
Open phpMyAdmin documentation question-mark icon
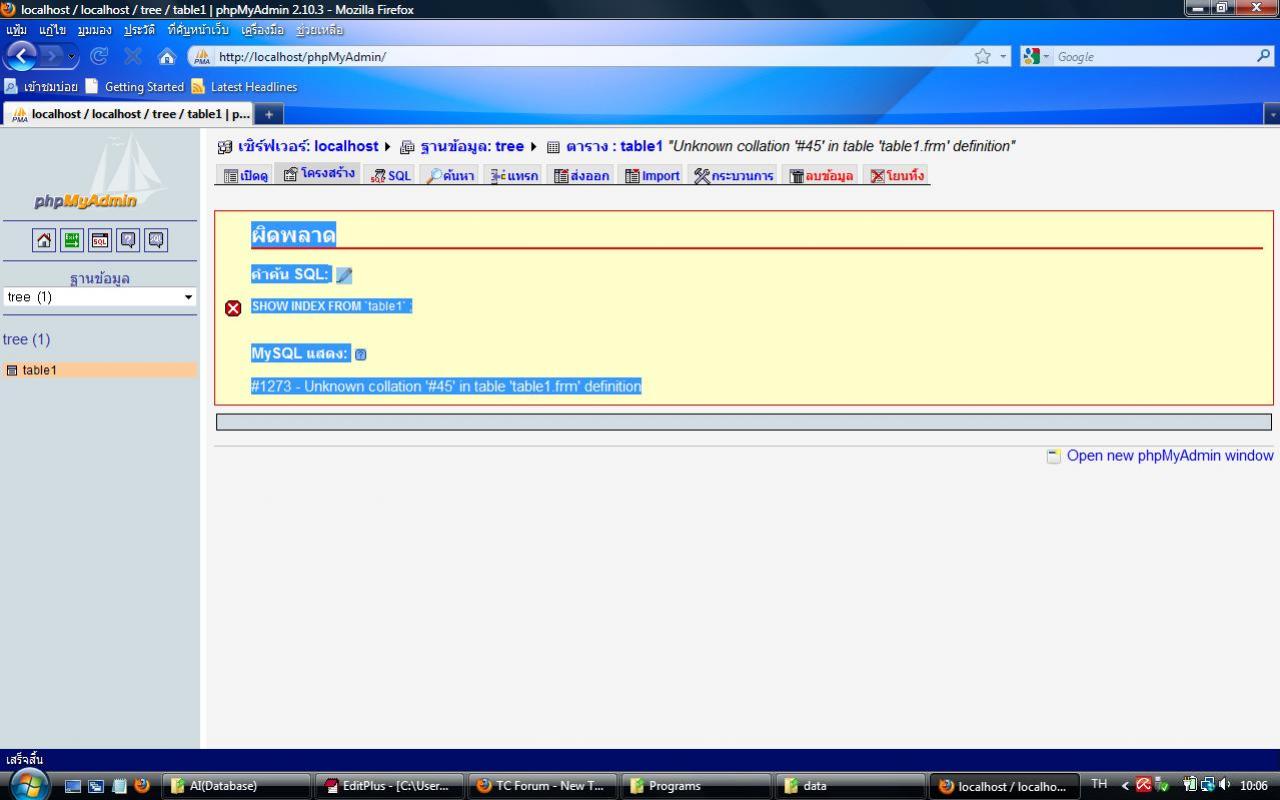click(128, 240)
